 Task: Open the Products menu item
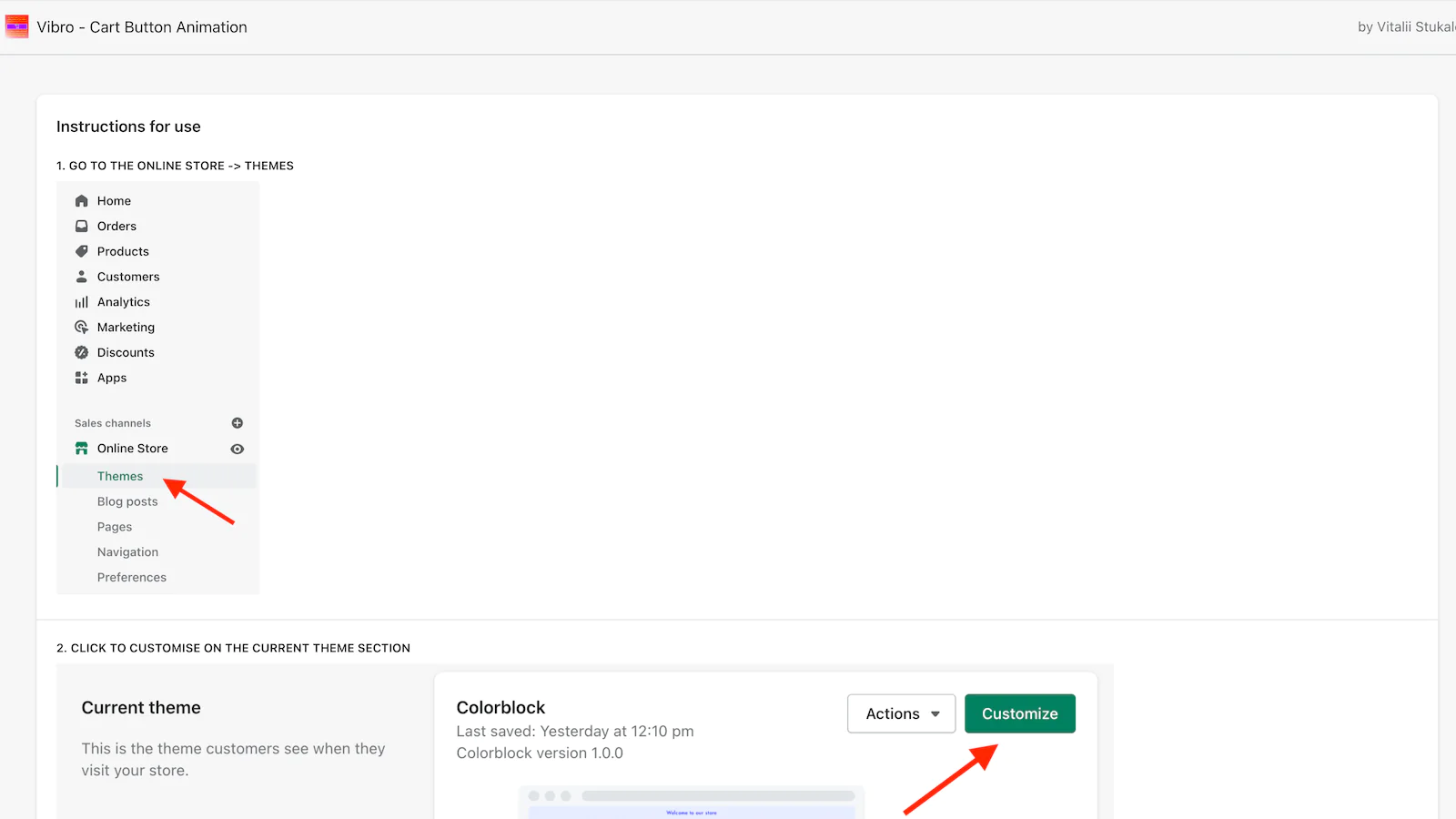pyautogui.click(x=123, y=251)
